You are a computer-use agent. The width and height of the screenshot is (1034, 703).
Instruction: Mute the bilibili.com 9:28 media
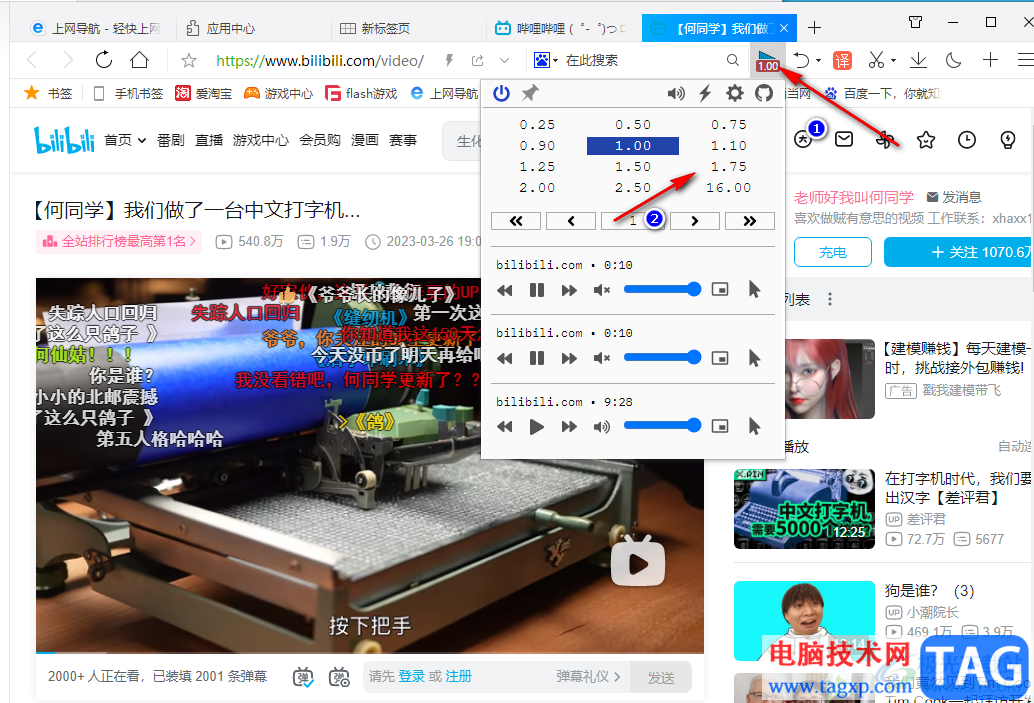click(x=601, y=427)
